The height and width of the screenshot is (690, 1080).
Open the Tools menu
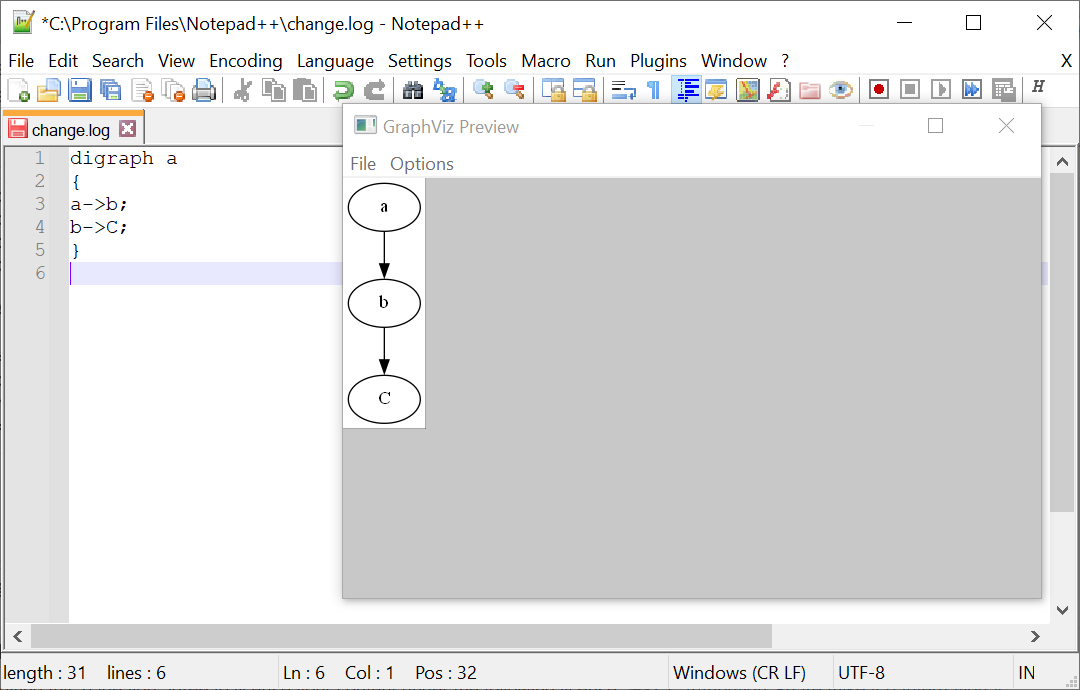486,61
